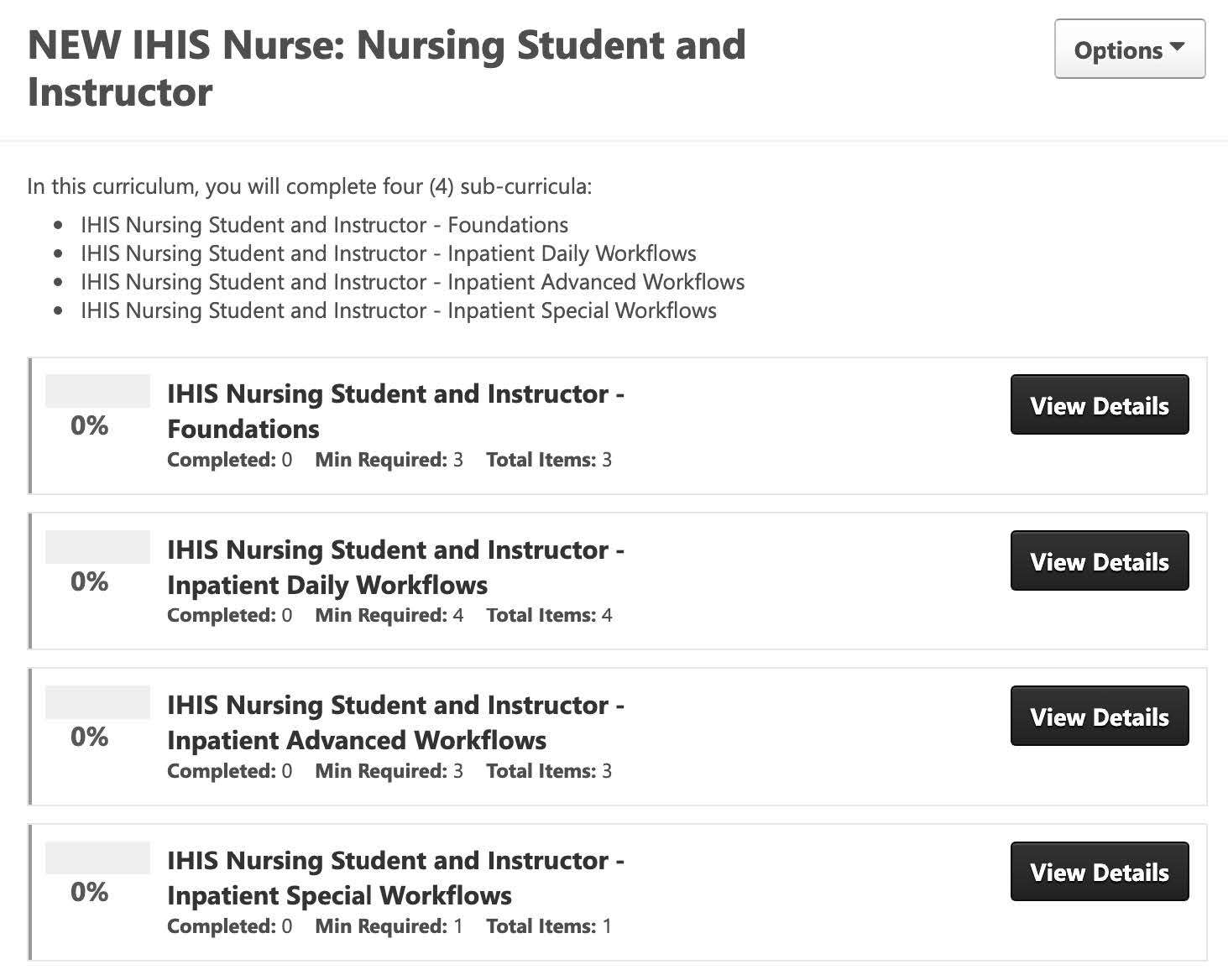This screenshot has height=980, width=1228.
Task: Click the Inpatient Daily Workflows progress bar
Action: point(97,547)
